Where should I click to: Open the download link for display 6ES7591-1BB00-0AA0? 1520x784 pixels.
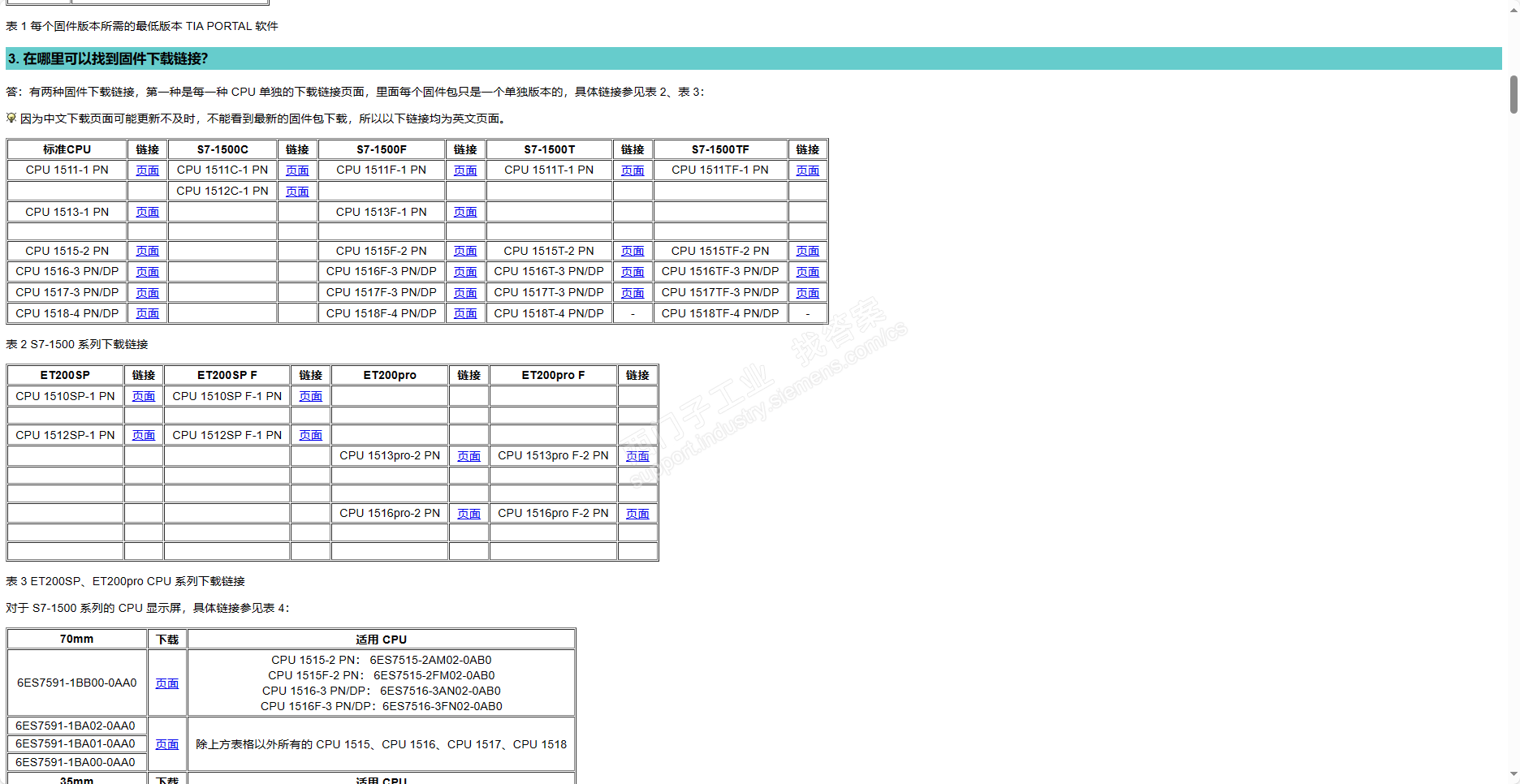coord(167,683)
